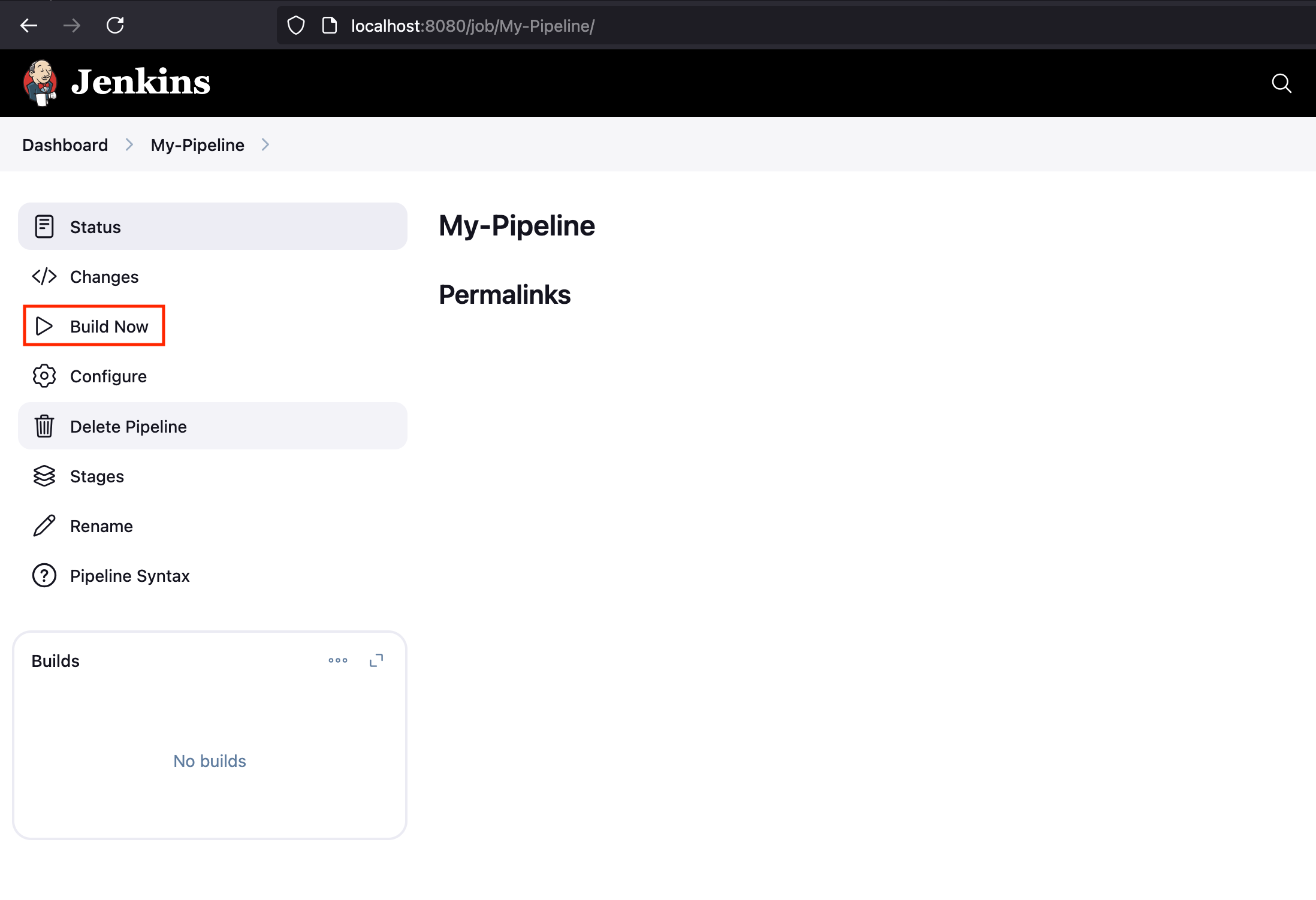Click the page info document icon

330,26
